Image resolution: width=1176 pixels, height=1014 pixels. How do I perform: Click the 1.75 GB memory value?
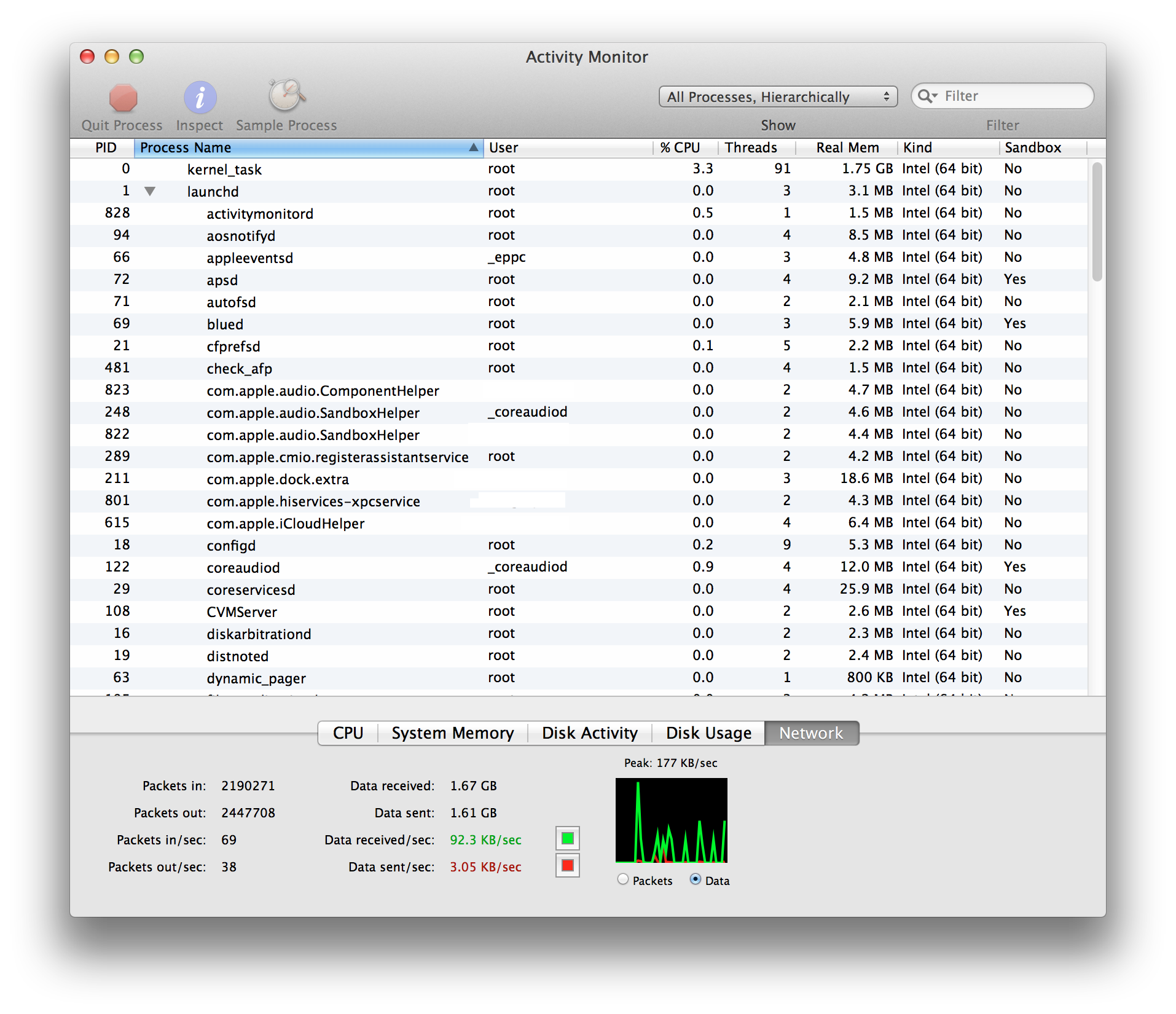pyautogui.click(x=867, y=168)
